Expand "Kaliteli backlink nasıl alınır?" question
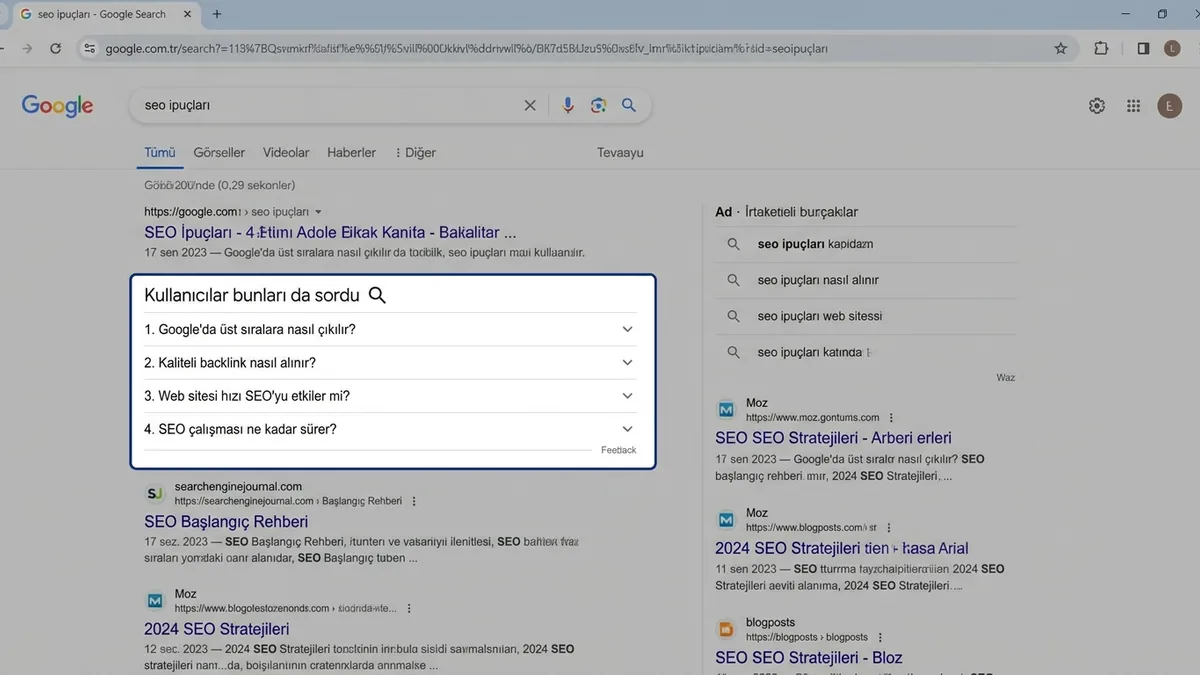The width and height of the screenshot is (1200, 675). (x=389, y=363)
